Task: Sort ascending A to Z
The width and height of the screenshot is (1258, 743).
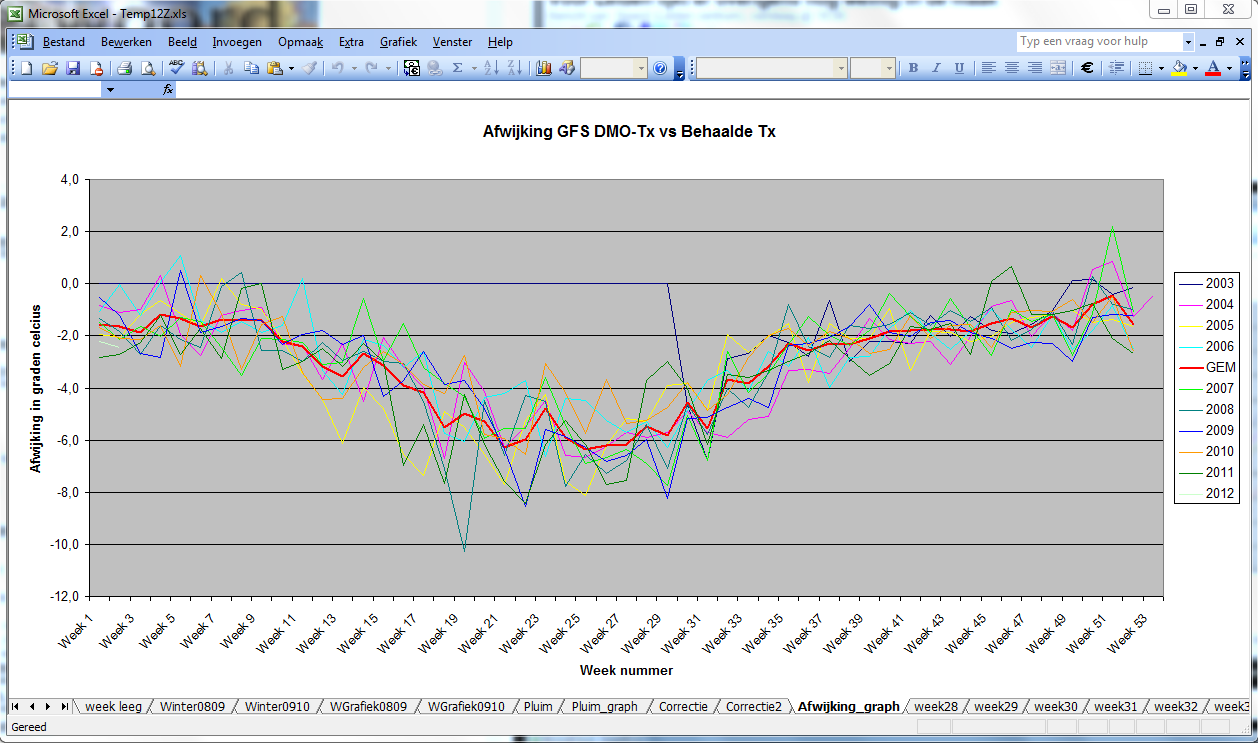Action: [x=491, y=68]
